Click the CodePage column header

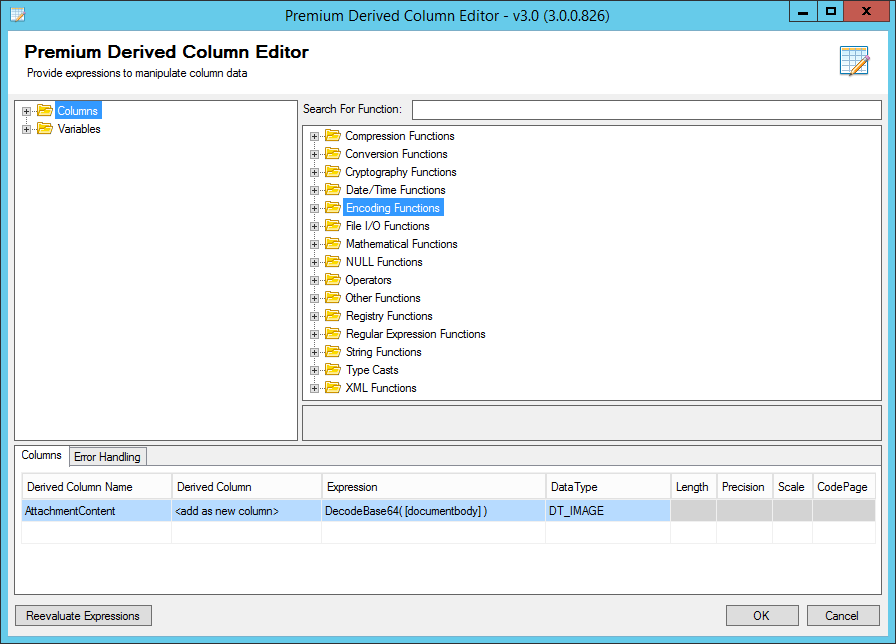point(843,487)
